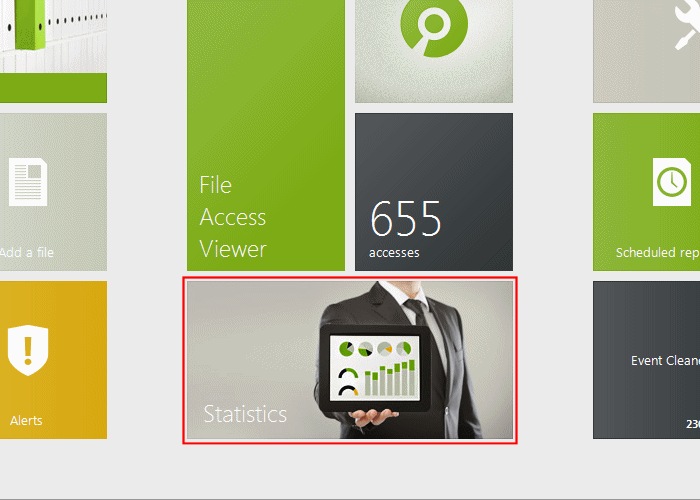Click the clock document icon on Scheduled reports
700x500 pixels.
coord(672,182)
